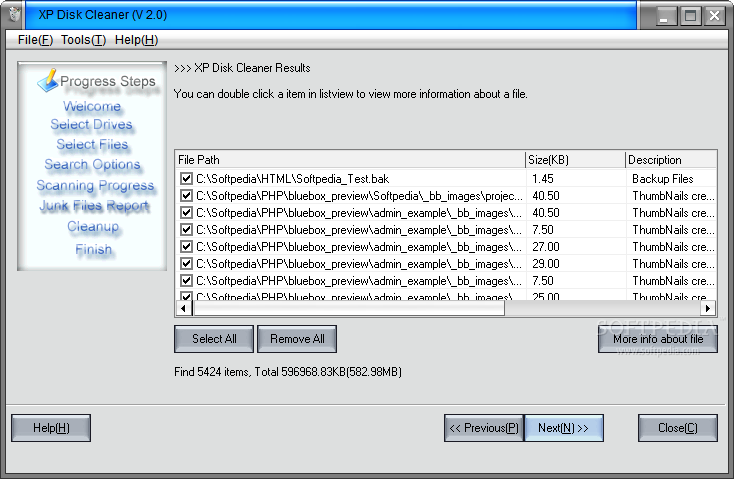Click the Backup Files description cell
The height and width of the screenshot is (479, 734).
(x=662, y=179)
